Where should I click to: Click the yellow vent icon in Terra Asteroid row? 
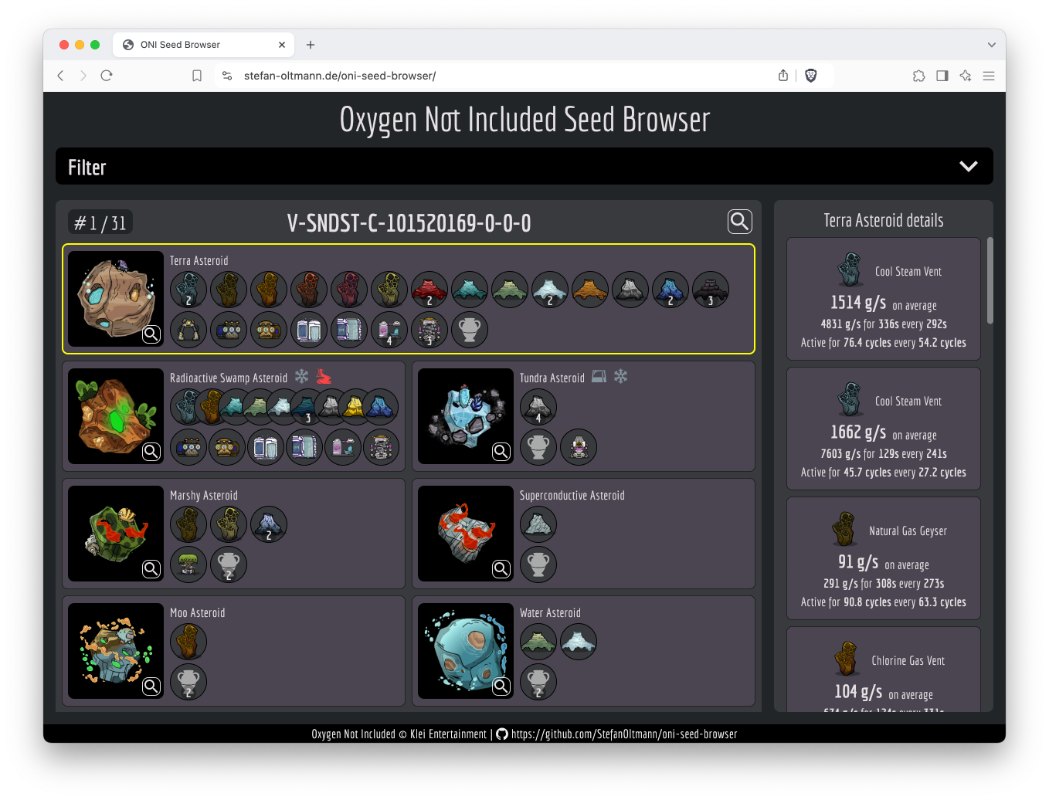(x=389, y=290)
